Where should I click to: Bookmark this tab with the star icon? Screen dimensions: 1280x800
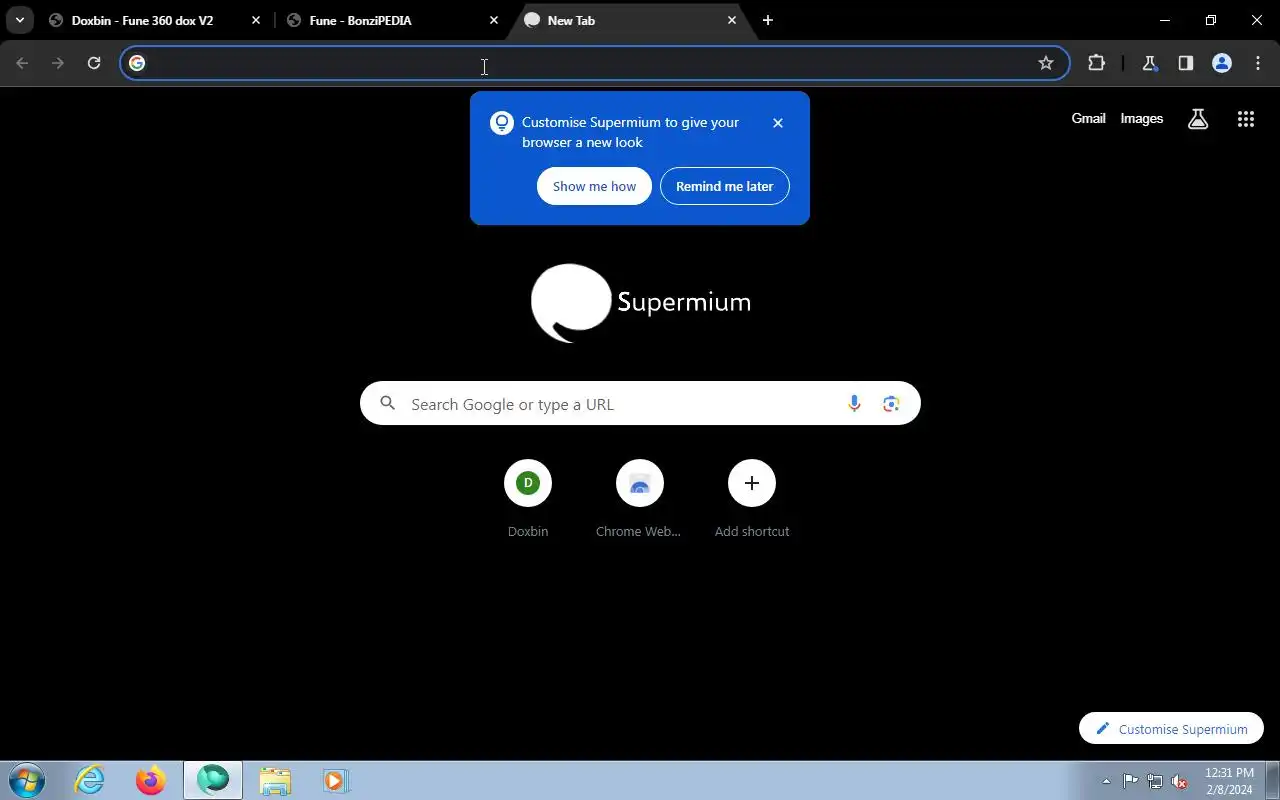tap(1046, 63)
